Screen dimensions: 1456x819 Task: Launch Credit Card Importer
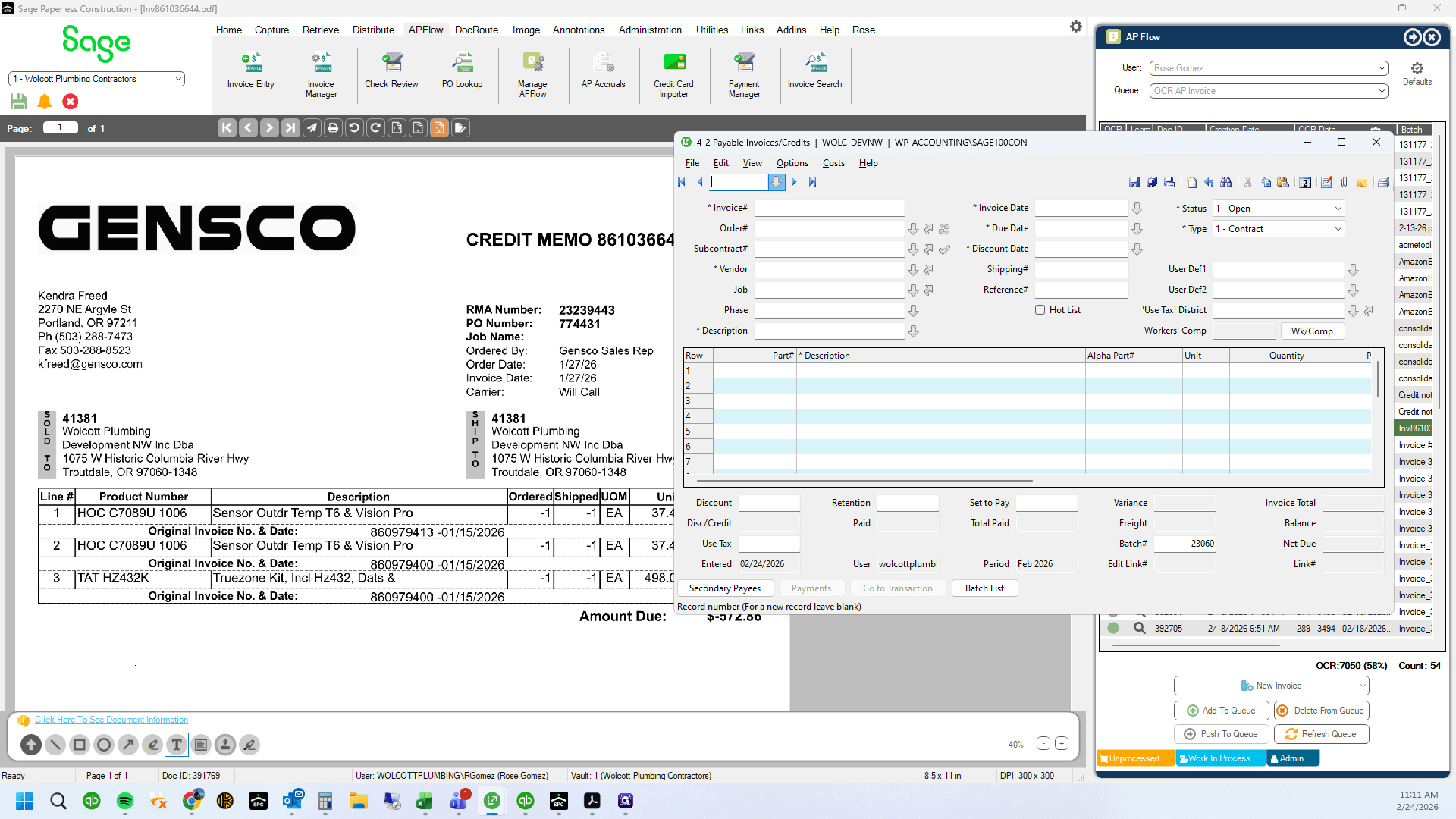coord(673,75)
